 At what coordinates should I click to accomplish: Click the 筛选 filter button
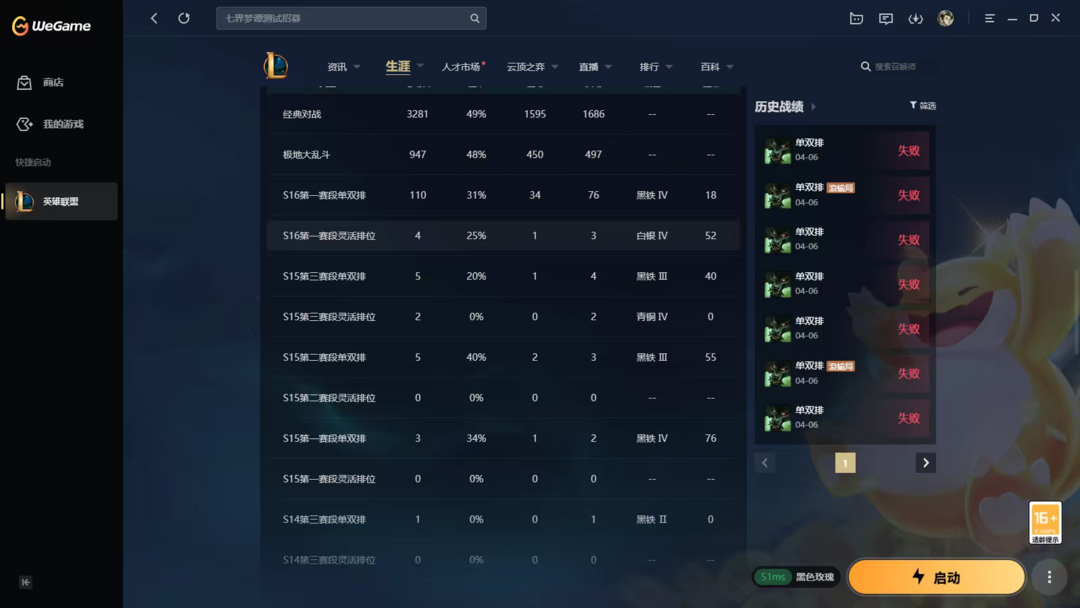922,106
